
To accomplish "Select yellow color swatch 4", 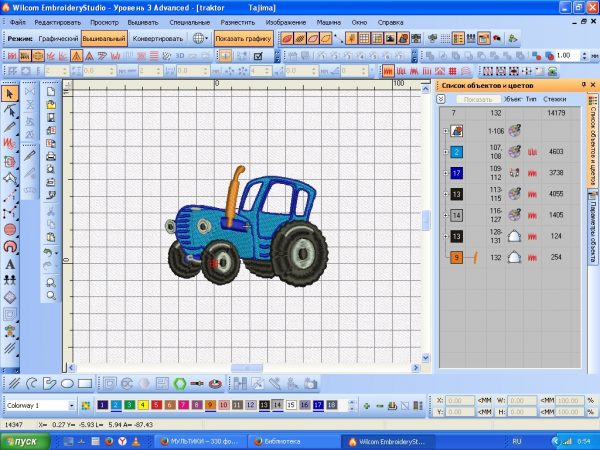I will click(143, 405).
